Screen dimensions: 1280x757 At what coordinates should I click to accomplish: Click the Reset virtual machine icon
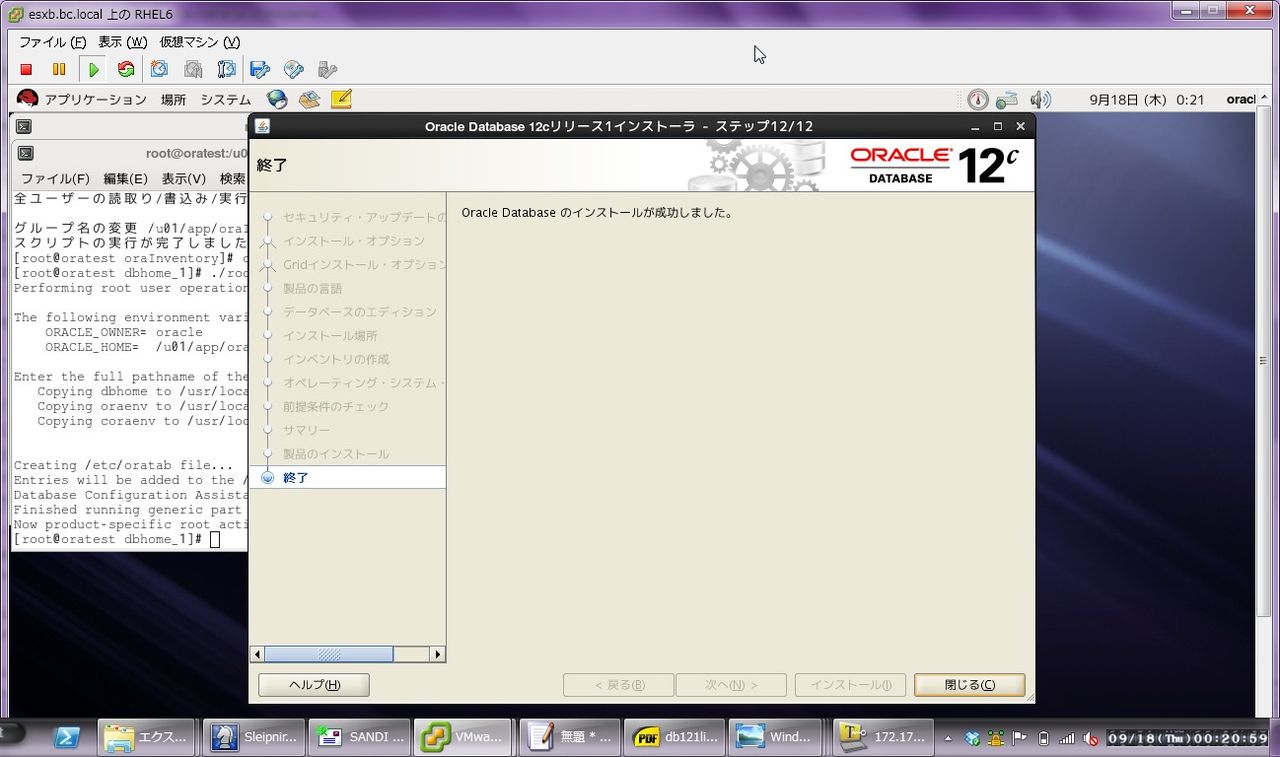126,70
